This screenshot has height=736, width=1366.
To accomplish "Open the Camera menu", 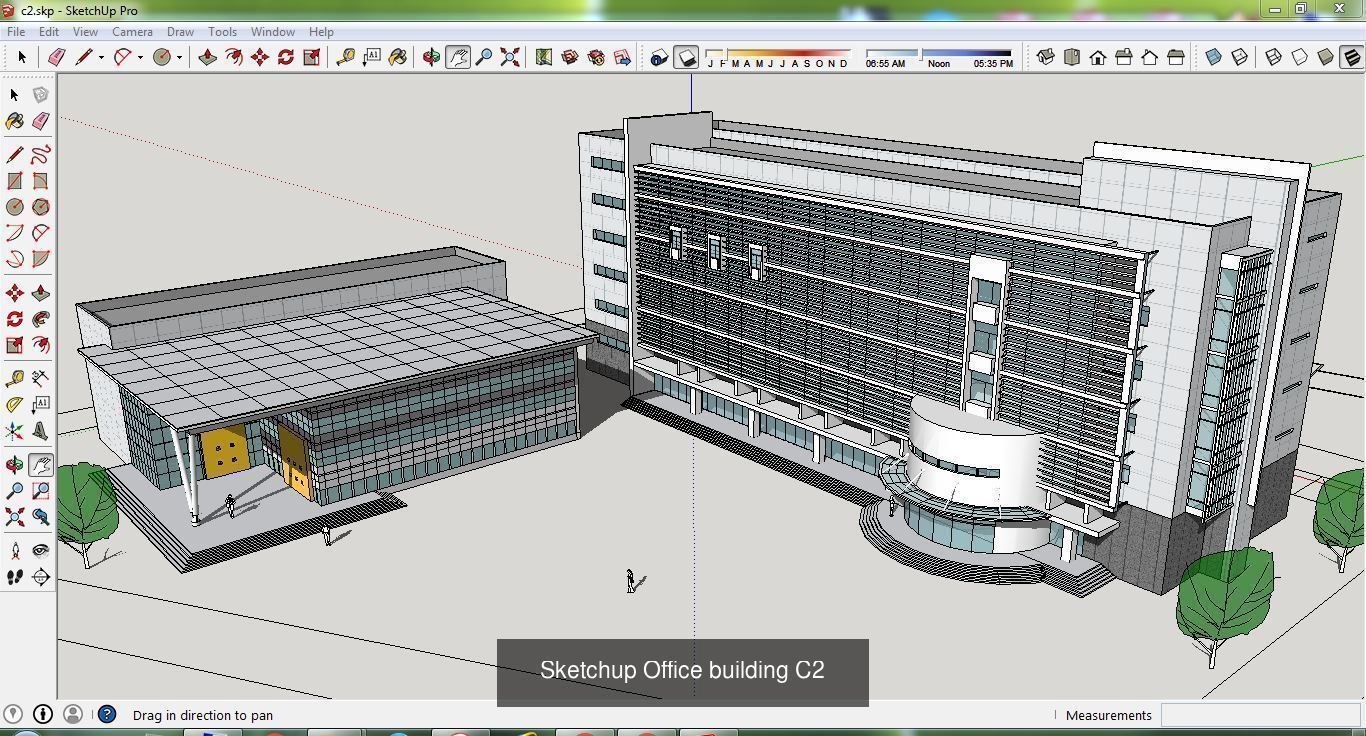I will (x=132, y=32).
